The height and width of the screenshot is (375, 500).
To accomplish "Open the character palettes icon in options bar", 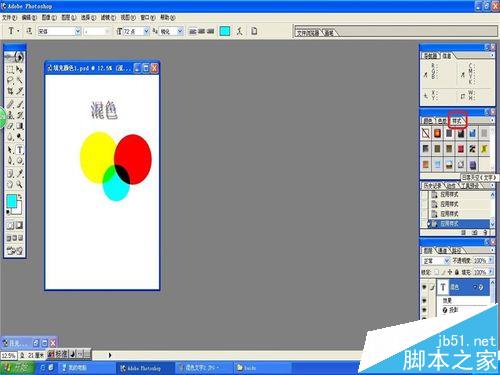I will pyautogui.click(x=254, y=31).
